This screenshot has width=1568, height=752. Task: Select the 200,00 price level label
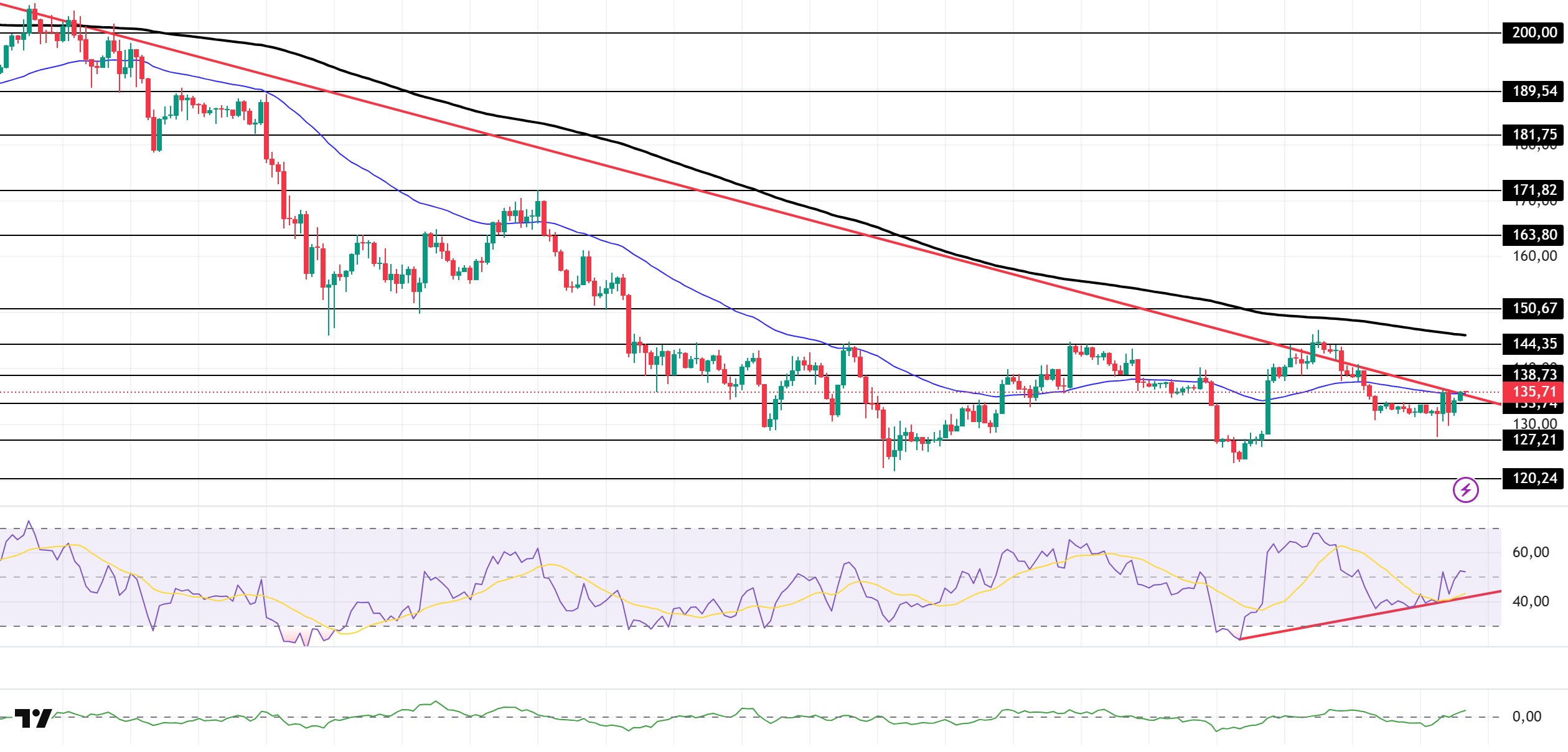[x=1534, y=32]
